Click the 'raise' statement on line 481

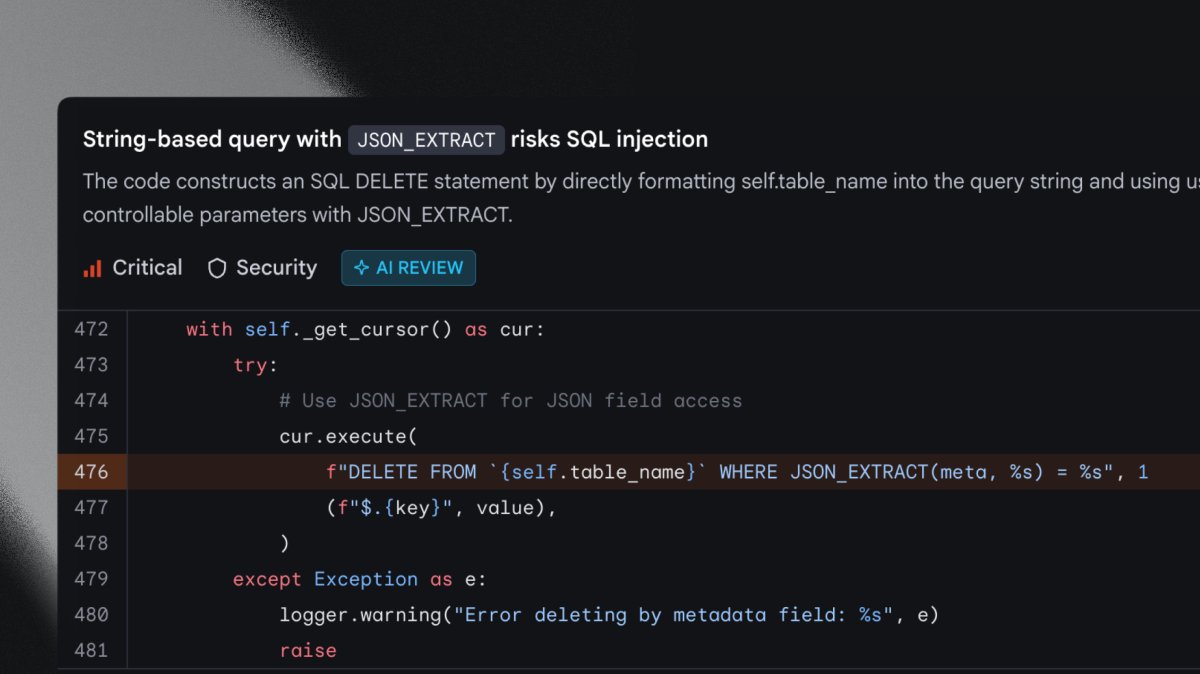click(308, 650)
